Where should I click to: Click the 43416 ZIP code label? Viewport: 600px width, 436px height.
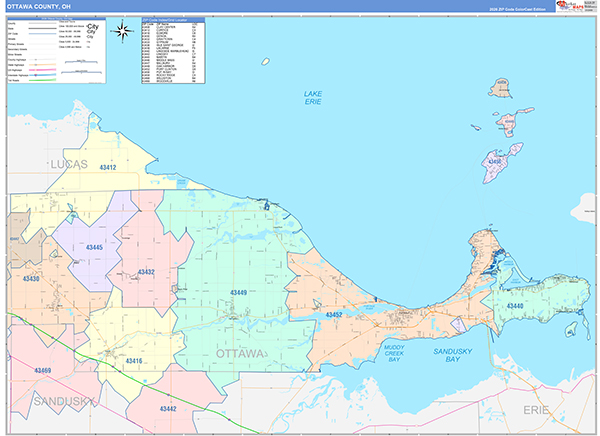(134, 361)
